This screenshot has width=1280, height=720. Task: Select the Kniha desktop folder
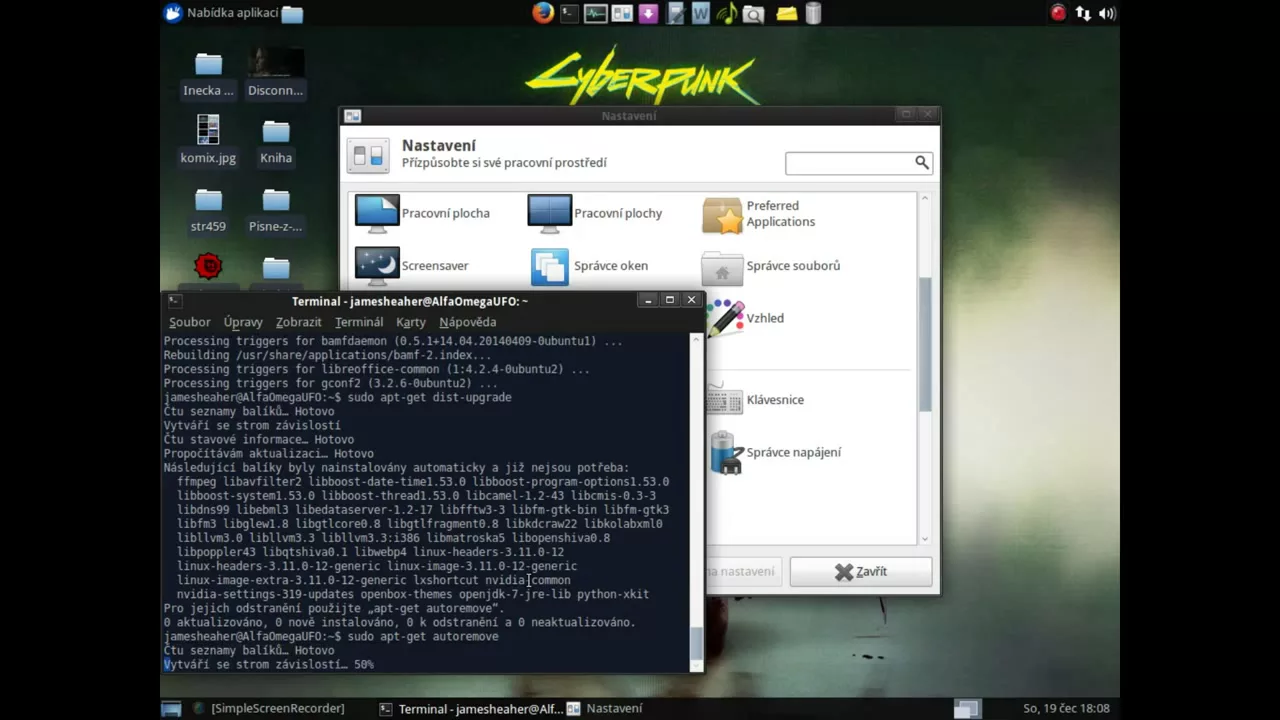276,141
